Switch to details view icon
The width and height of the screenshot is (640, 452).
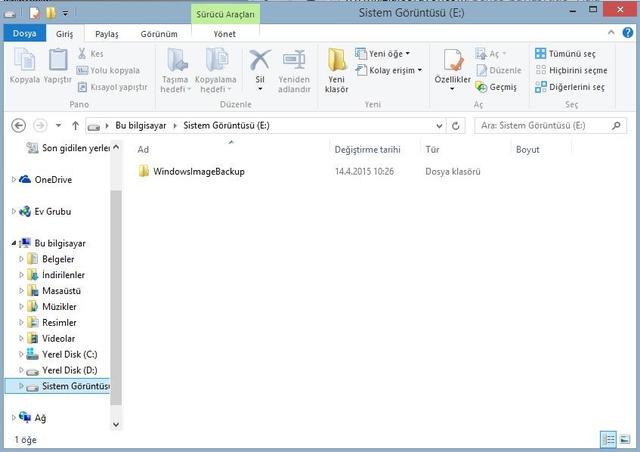click(608, 440)
